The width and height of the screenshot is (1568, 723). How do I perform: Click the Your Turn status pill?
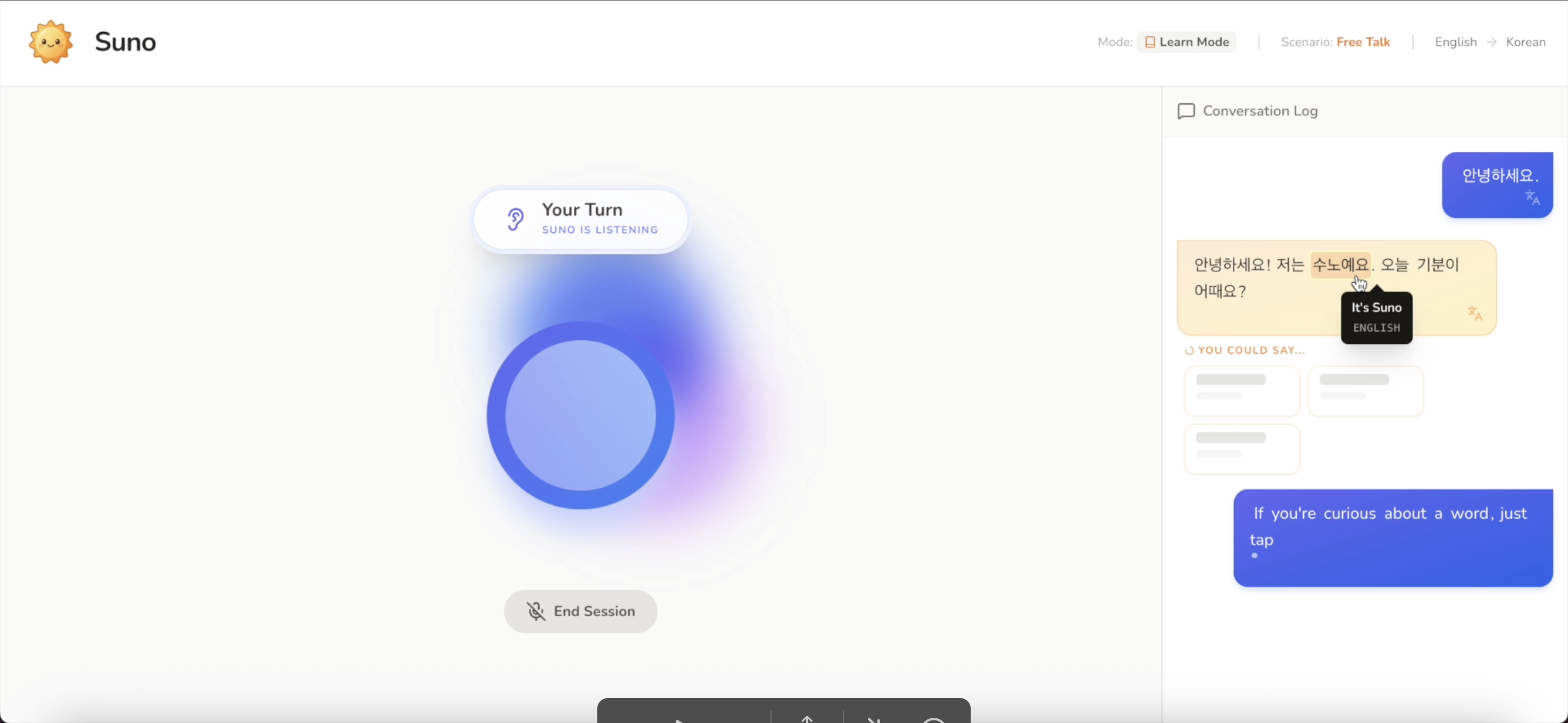(581, 219)
